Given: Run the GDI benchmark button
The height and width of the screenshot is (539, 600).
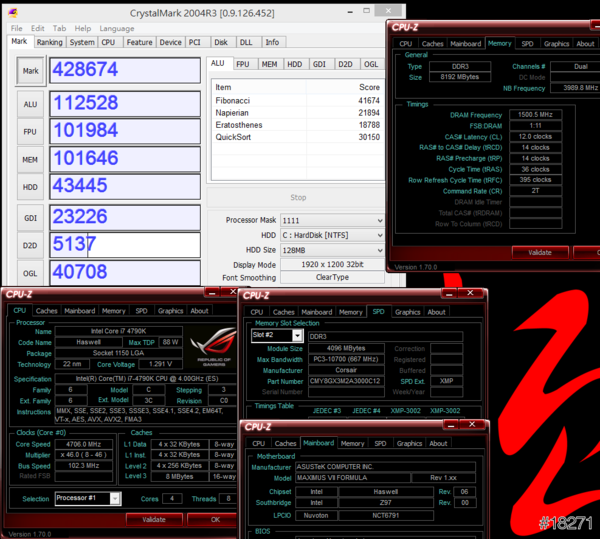Looking at the screenshot, I should tap(30, 218).
